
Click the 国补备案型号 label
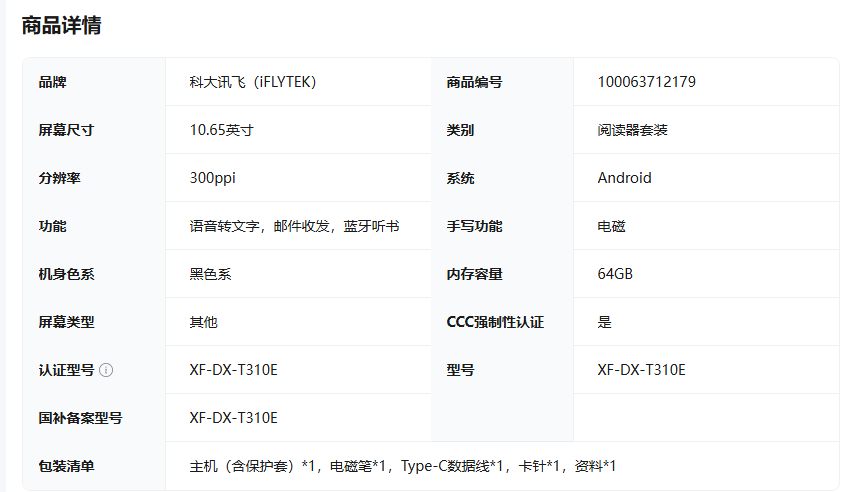point(81,418)
